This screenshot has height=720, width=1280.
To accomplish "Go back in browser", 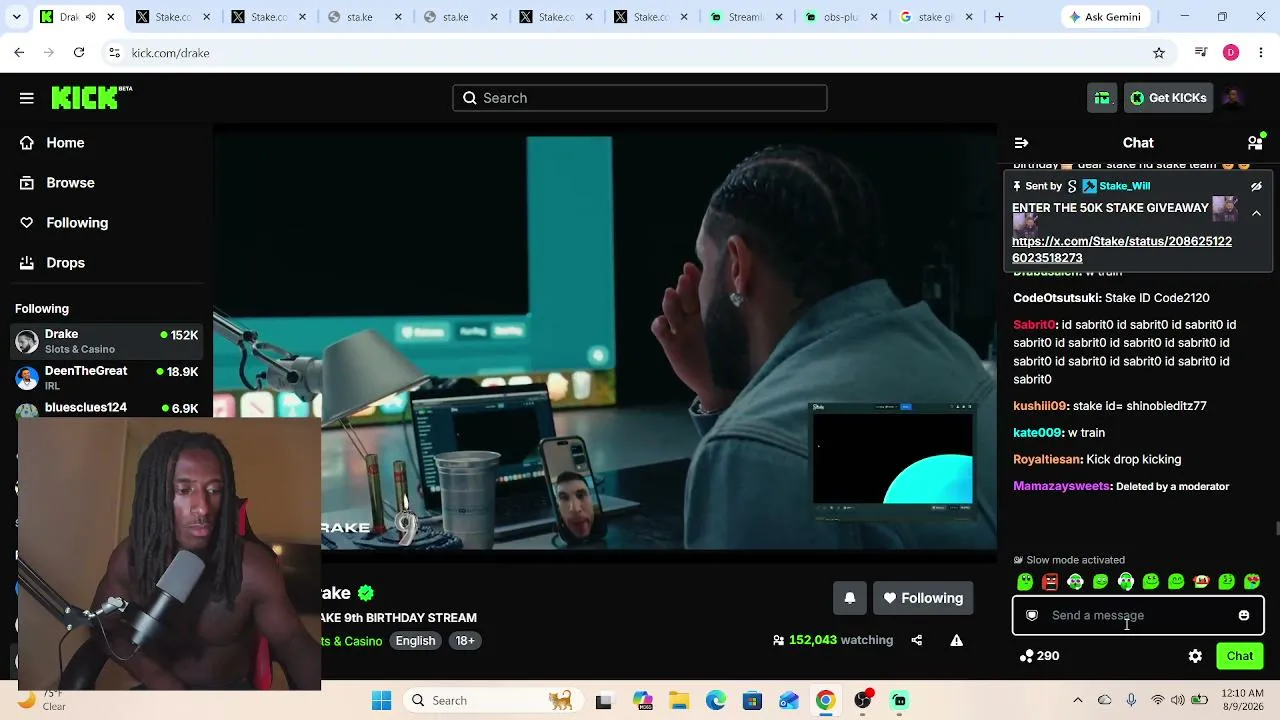I will (x=19, y=53).
